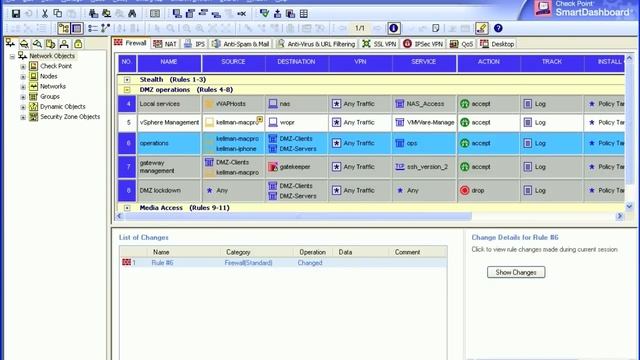640x360 pixels.
Task: Open the IPS tab
Action: click(194, 44)
